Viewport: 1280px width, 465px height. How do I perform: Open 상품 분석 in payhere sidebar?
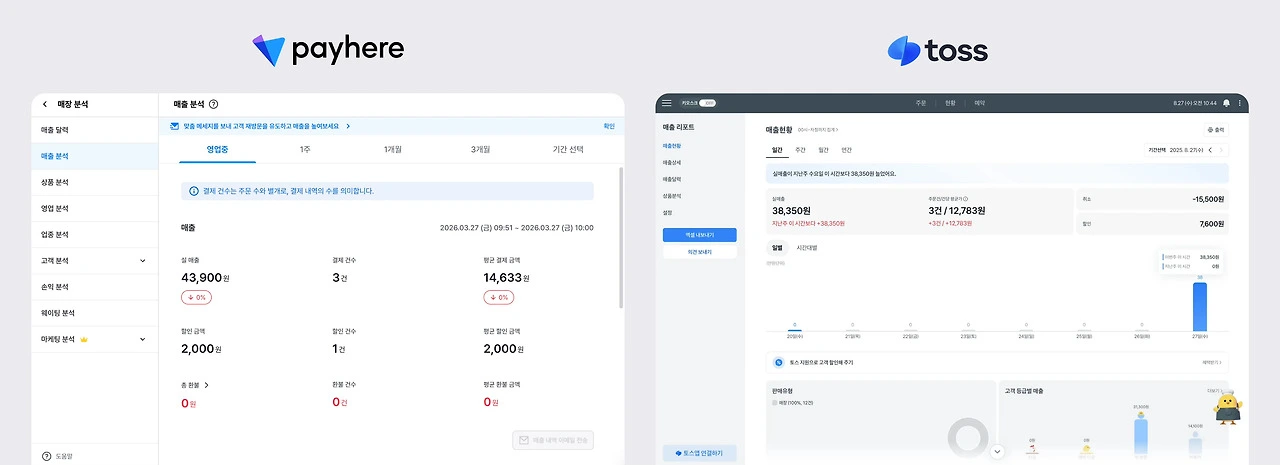point(95,182)
